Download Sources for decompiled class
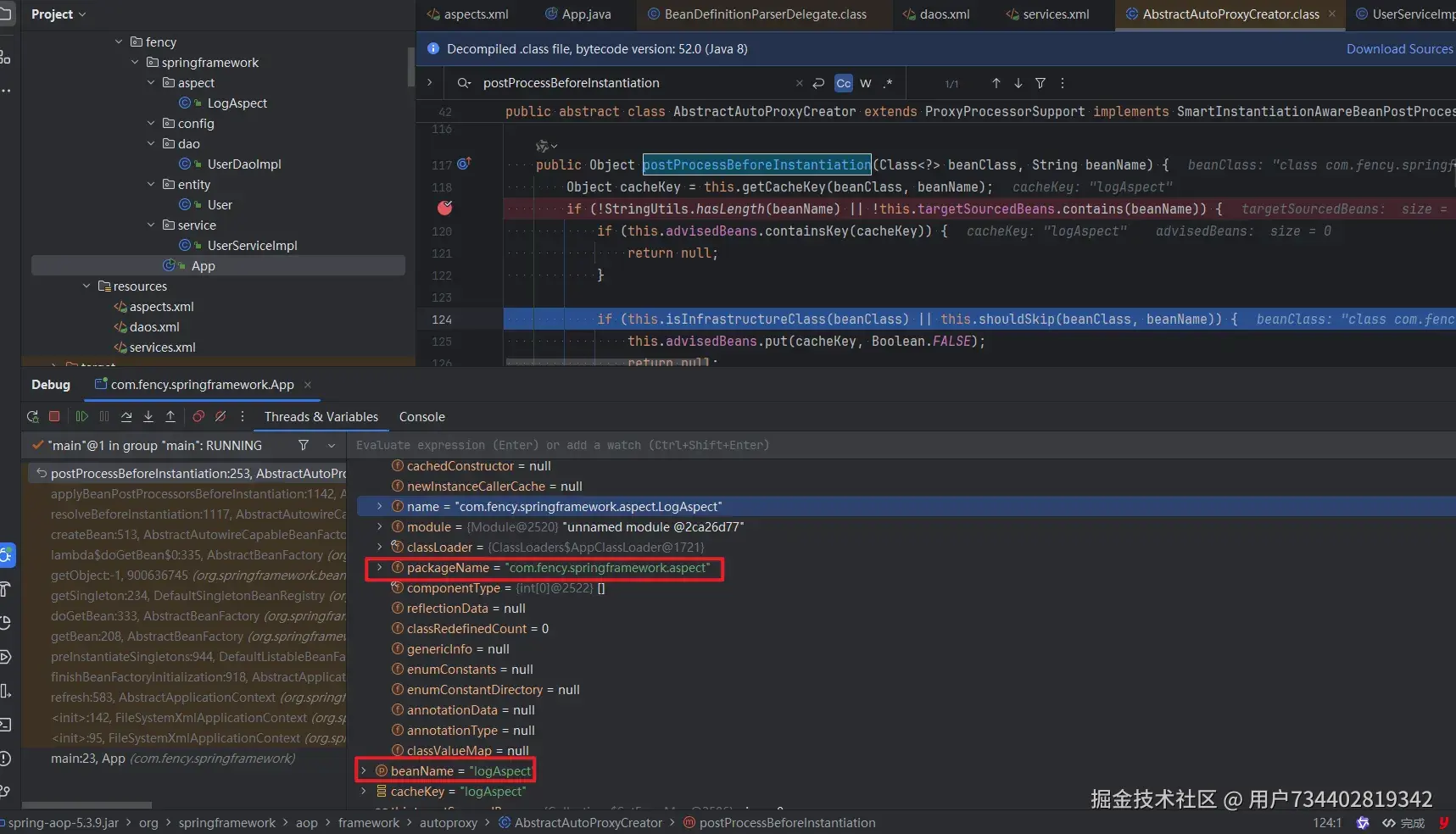The width and height of the screenshot is (1456, 834). tap(1399, 49)
